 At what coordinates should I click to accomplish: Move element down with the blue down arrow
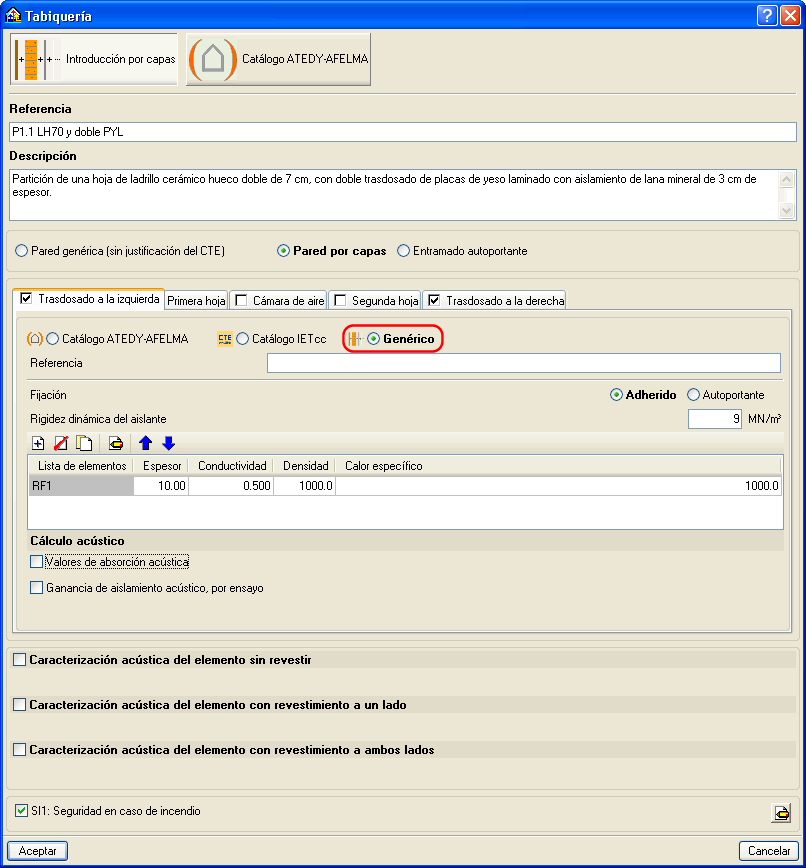coord(169,443)
